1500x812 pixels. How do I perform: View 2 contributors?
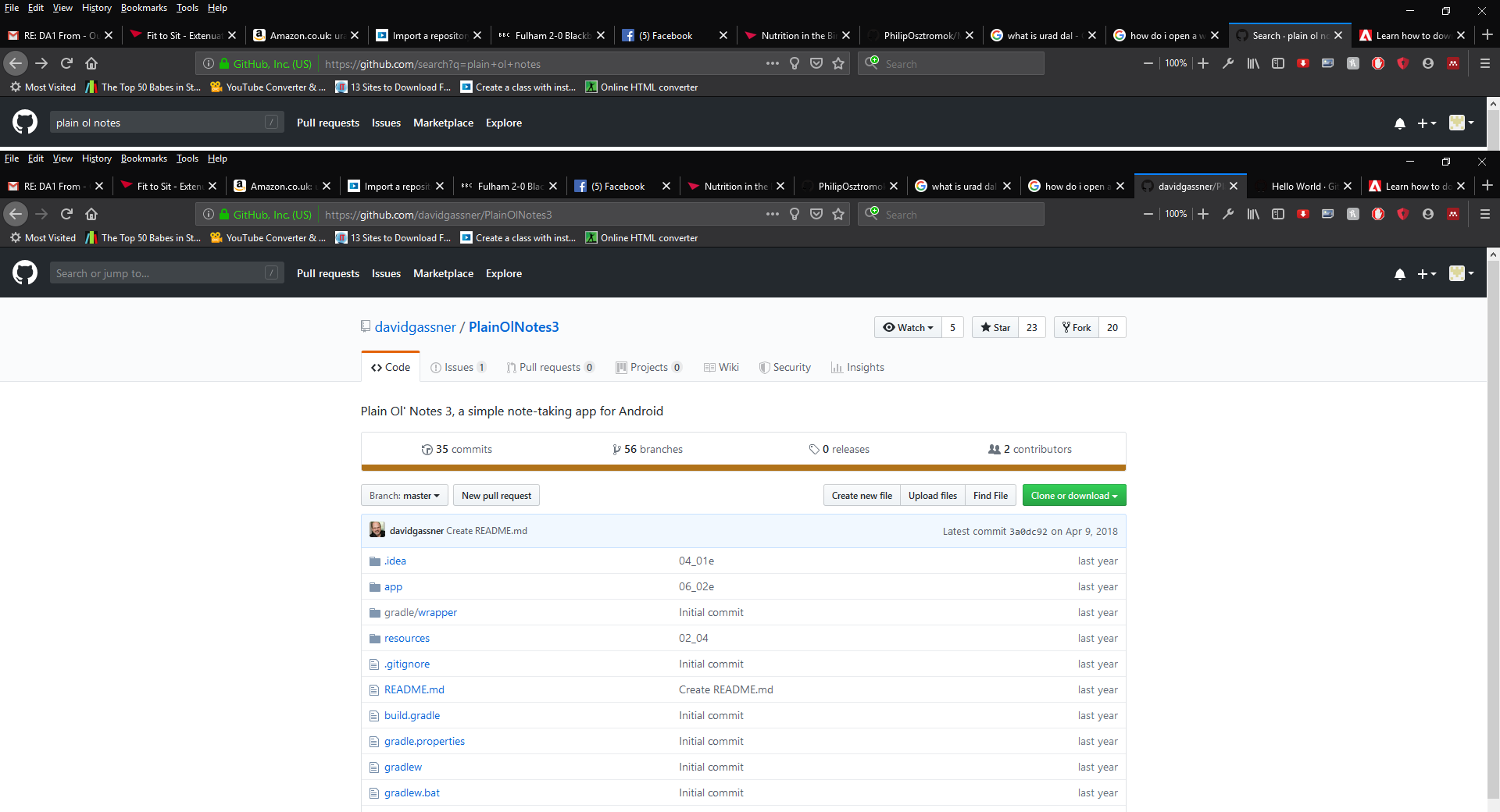pyautogui.click(x=1030, y=449)
